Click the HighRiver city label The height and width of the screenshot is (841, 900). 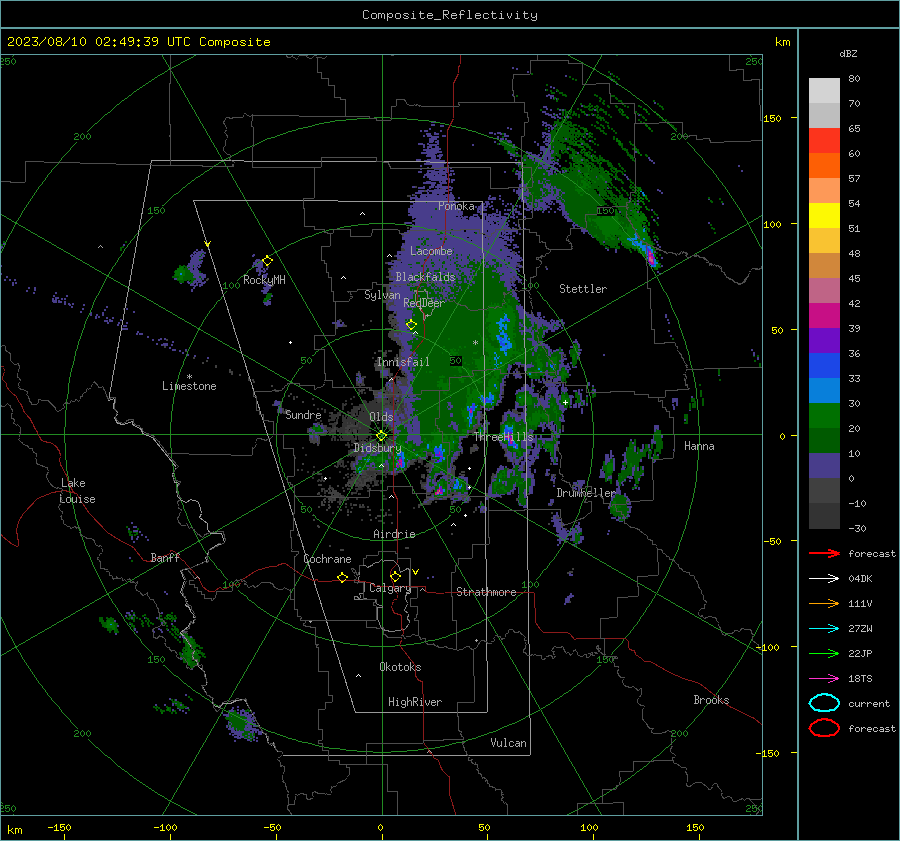[415, 702]
